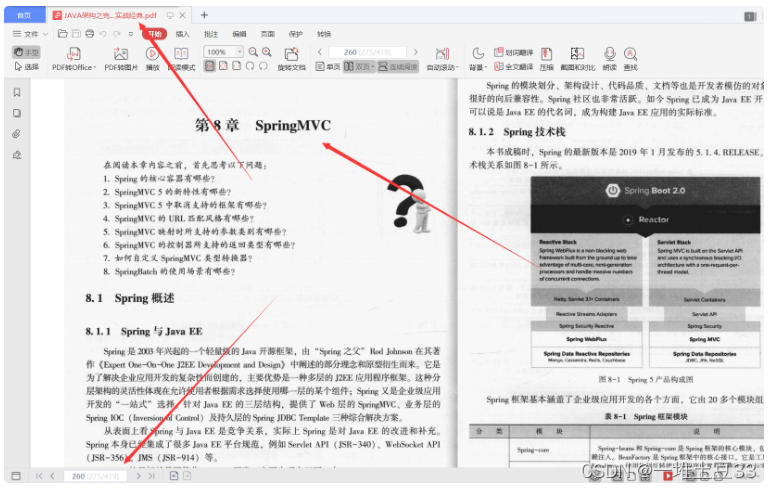
Task: Select the 编辑 ribbon tab
Action: click(x=239, y=34)
